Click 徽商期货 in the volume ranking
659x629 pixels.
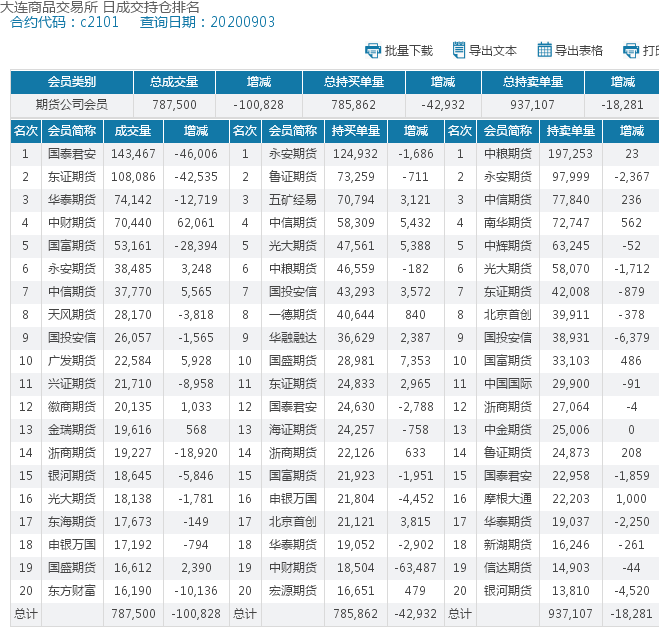[72, 407]
